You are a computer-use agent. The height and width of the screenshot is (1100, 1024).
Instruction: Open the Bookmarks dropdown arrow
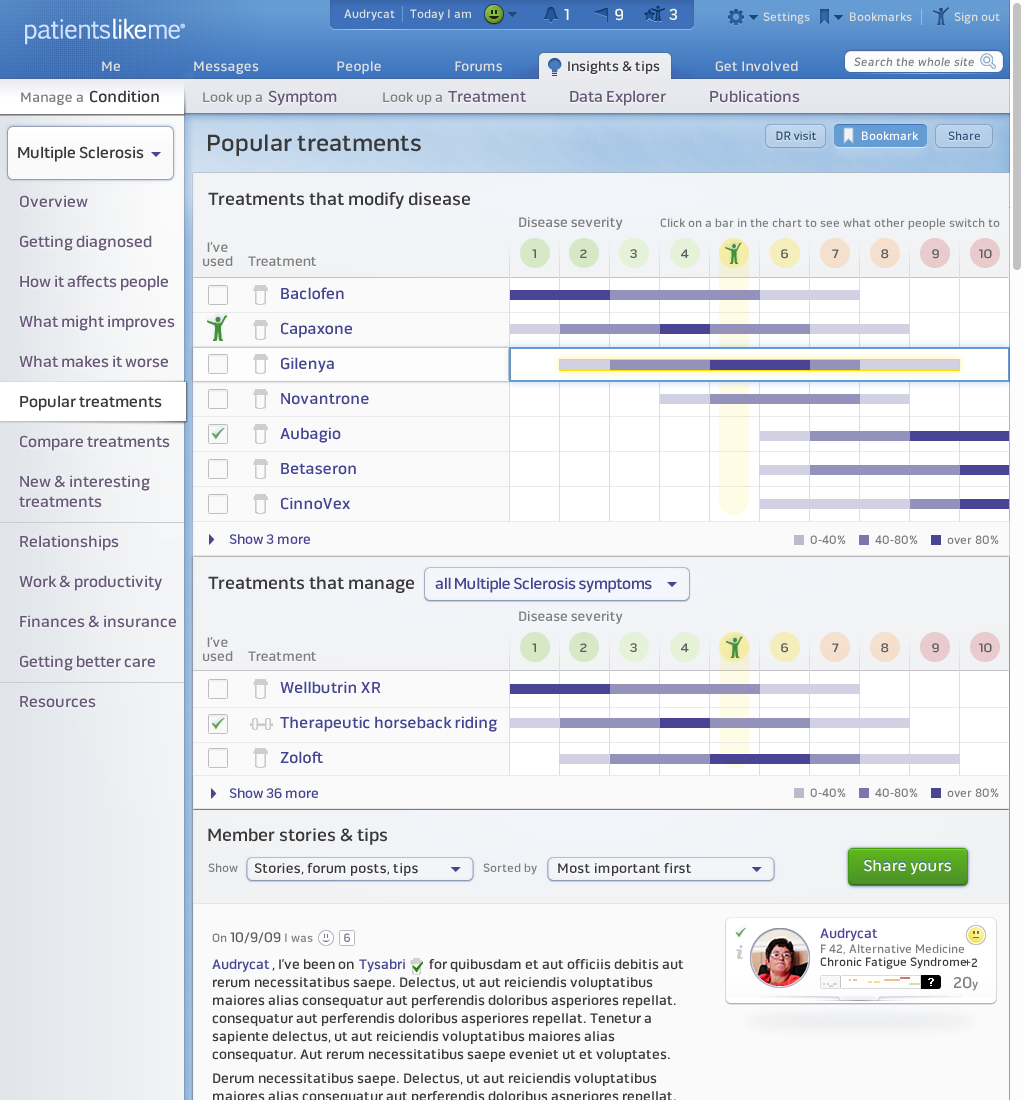[x=838, y=18]
